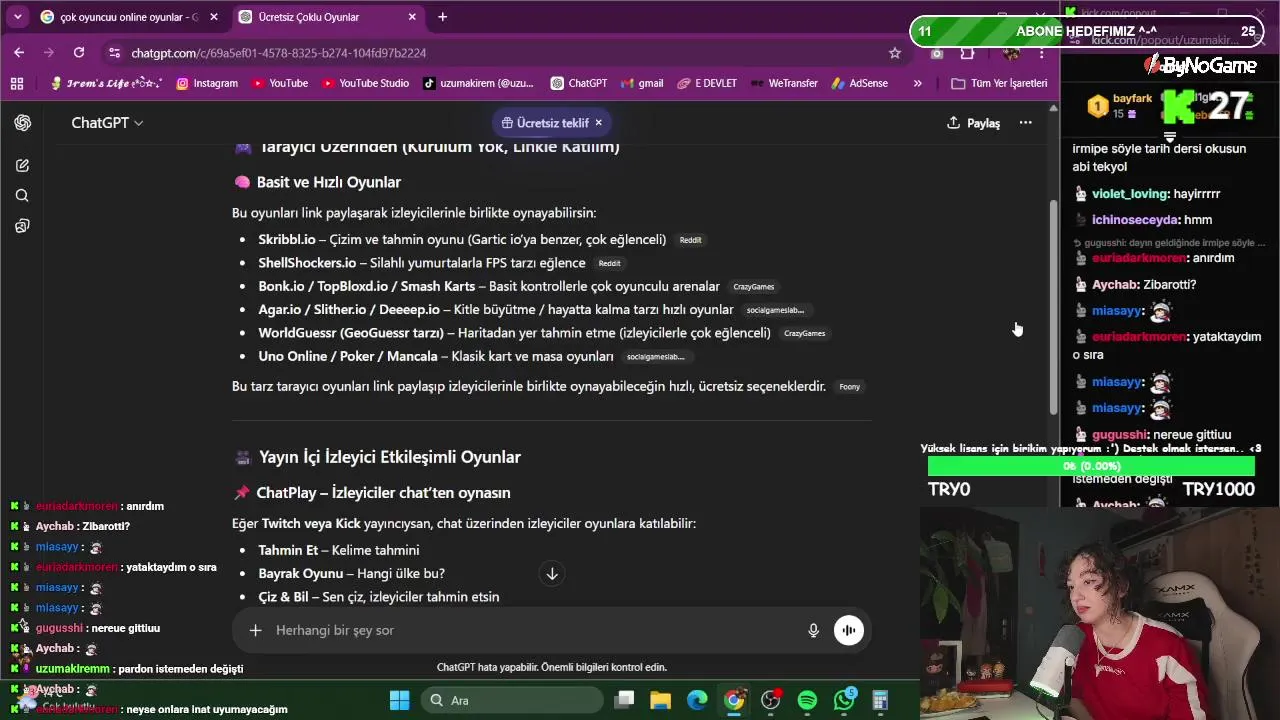Open a new browser tab

[442, 17]
